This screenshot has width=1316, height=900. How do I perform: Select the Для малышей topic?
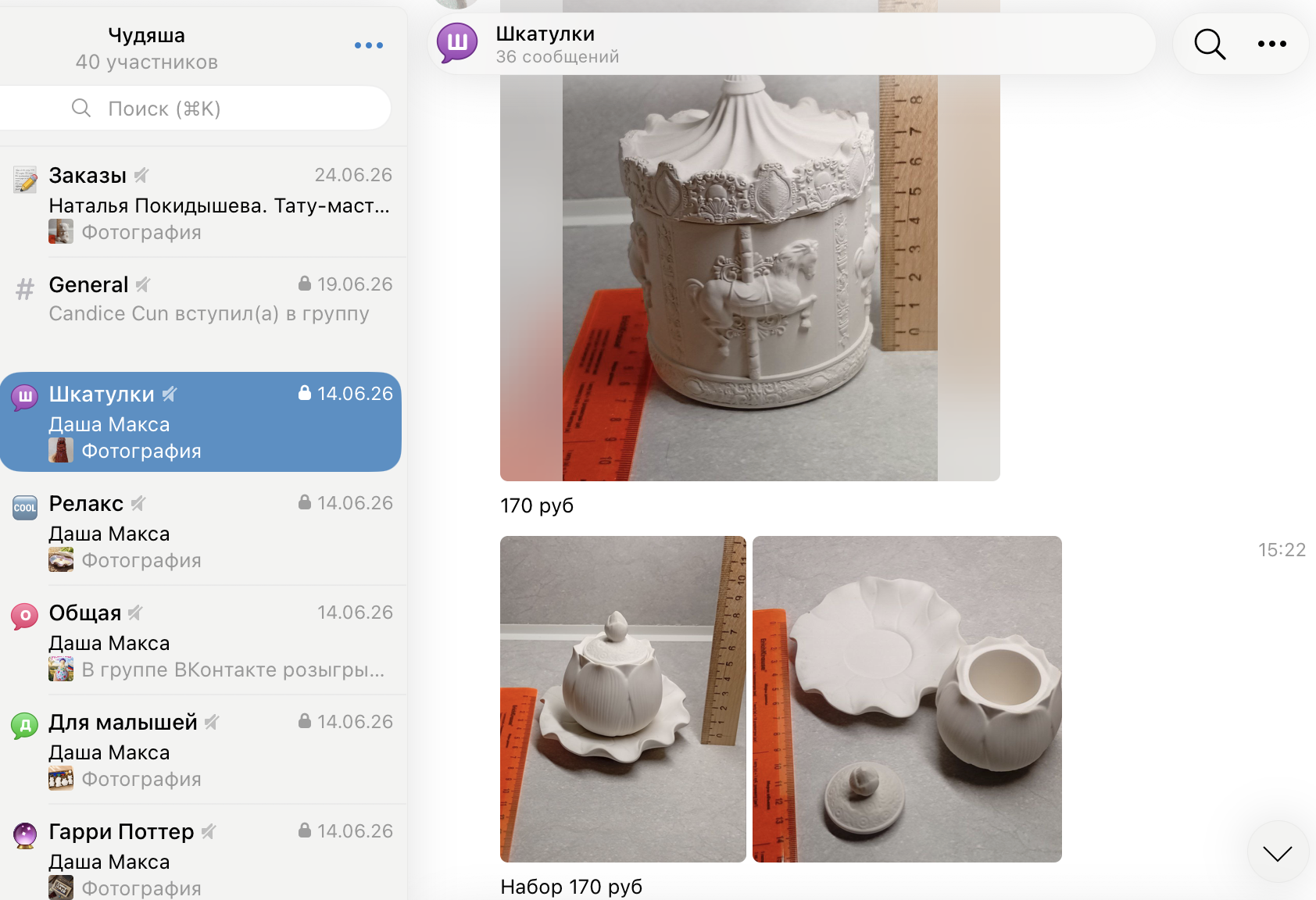(x=203, y=749)
